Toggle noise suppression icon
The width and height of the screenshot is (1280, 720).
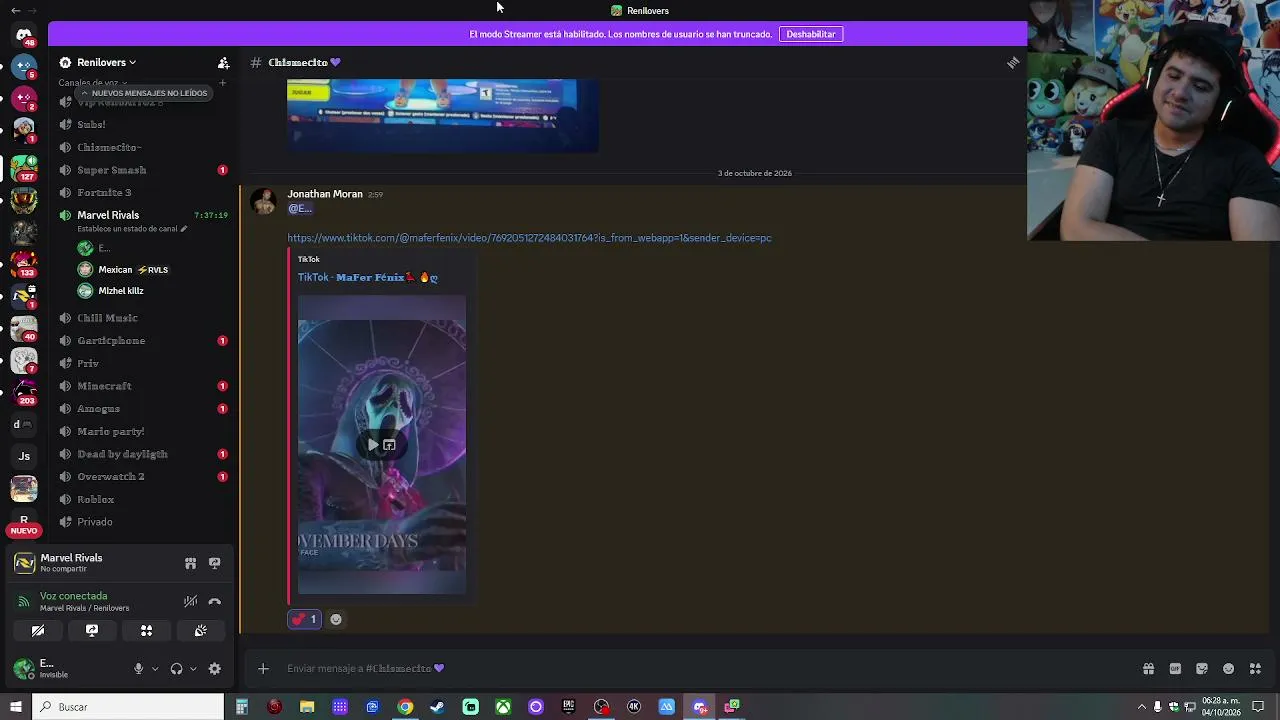click(190, 602)
